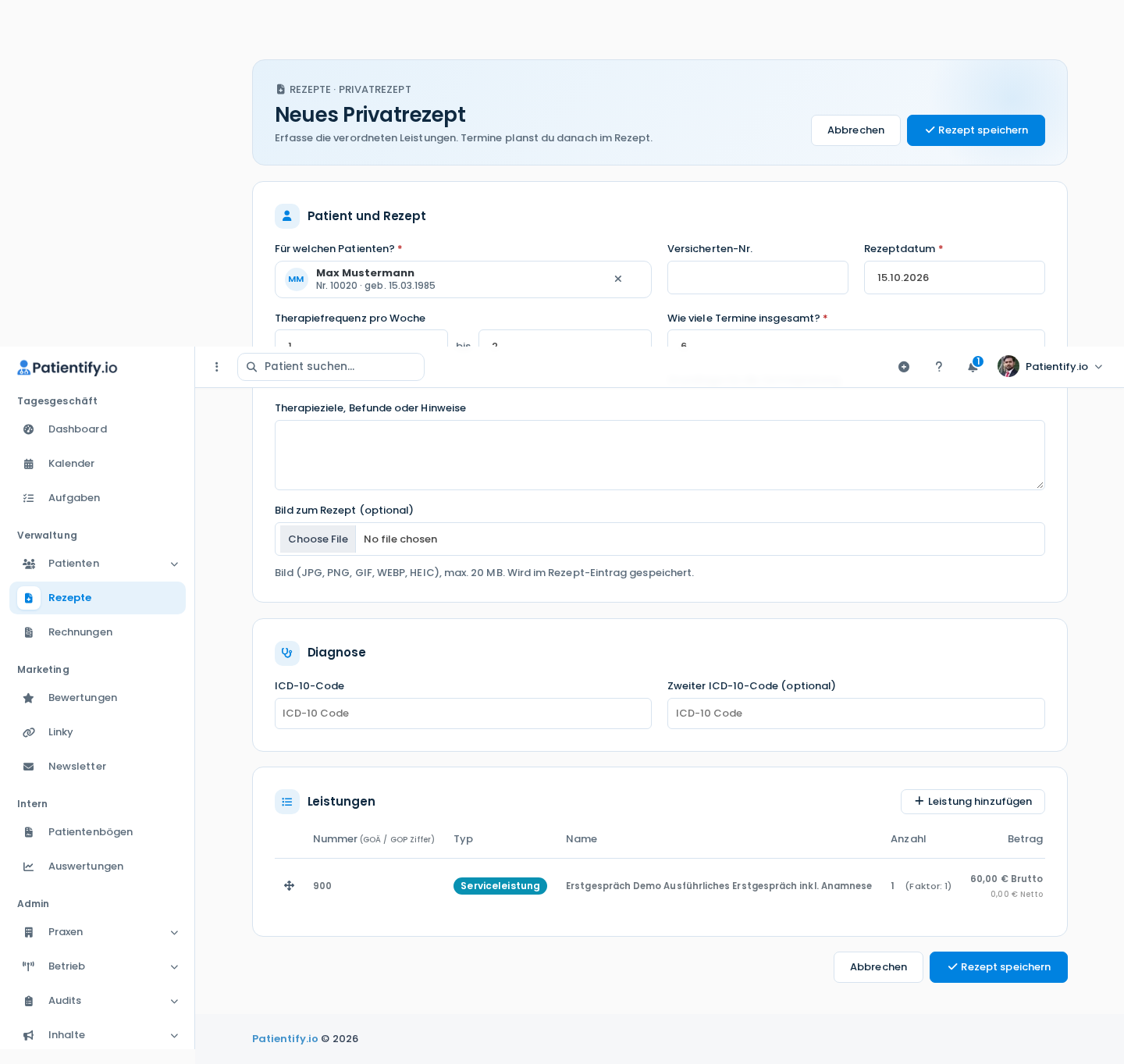Click the user avatar picture in top bar

(1008, 366)
